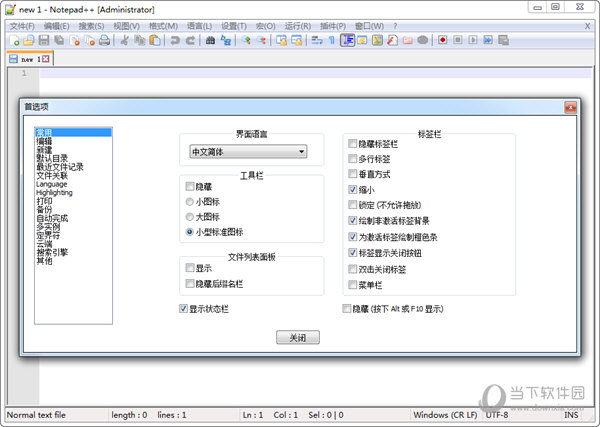Click the Stop Recording macro icon
600x427 pixels.
[458, 40]
